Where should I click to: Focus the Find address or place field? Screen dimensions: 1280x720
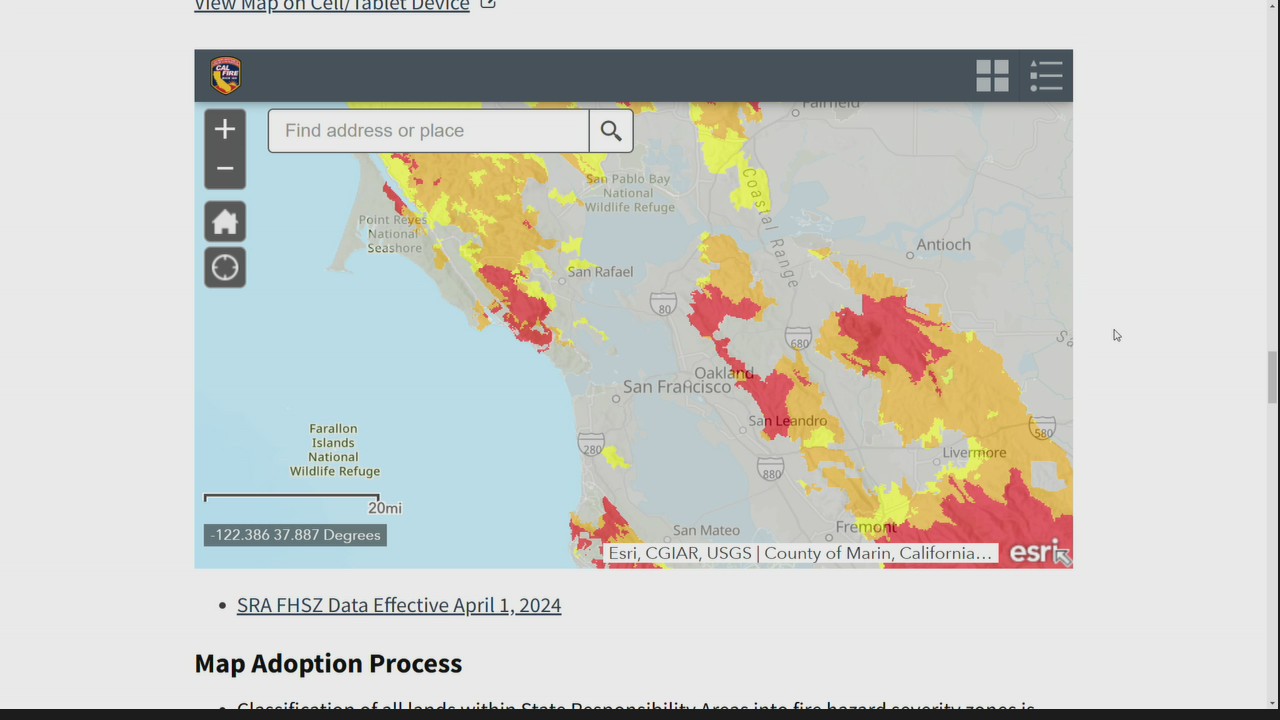429,131
